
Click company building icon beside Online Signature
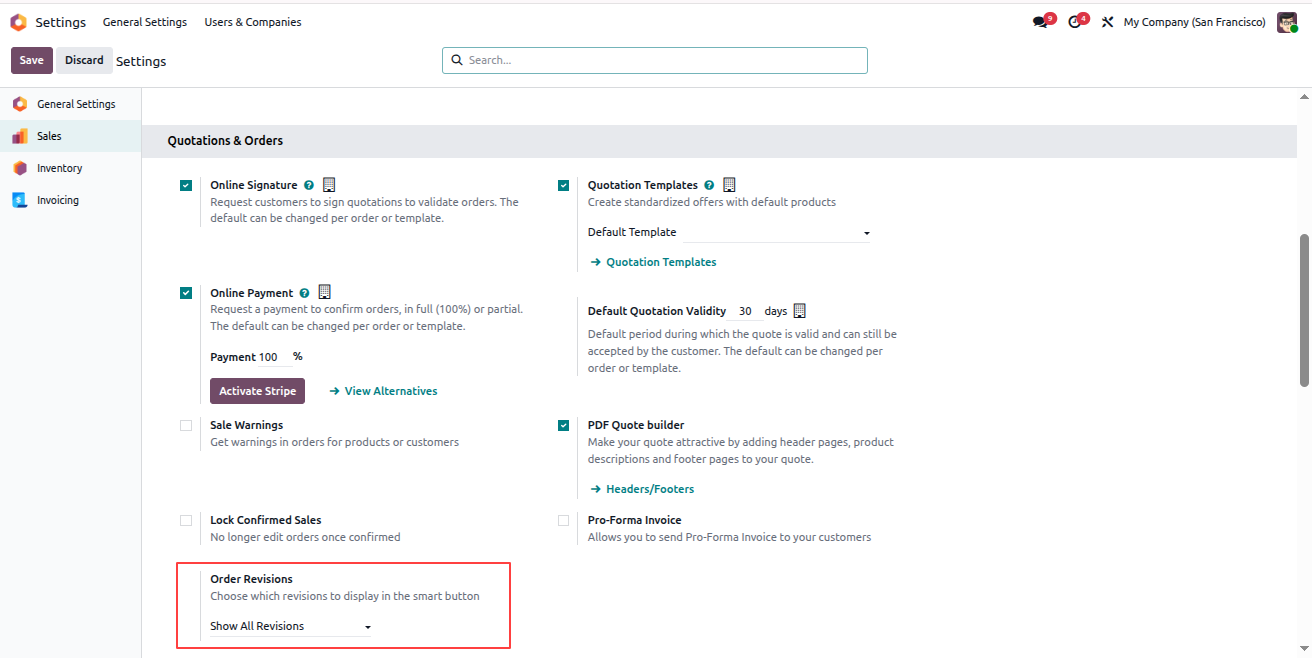coord(329,184)
